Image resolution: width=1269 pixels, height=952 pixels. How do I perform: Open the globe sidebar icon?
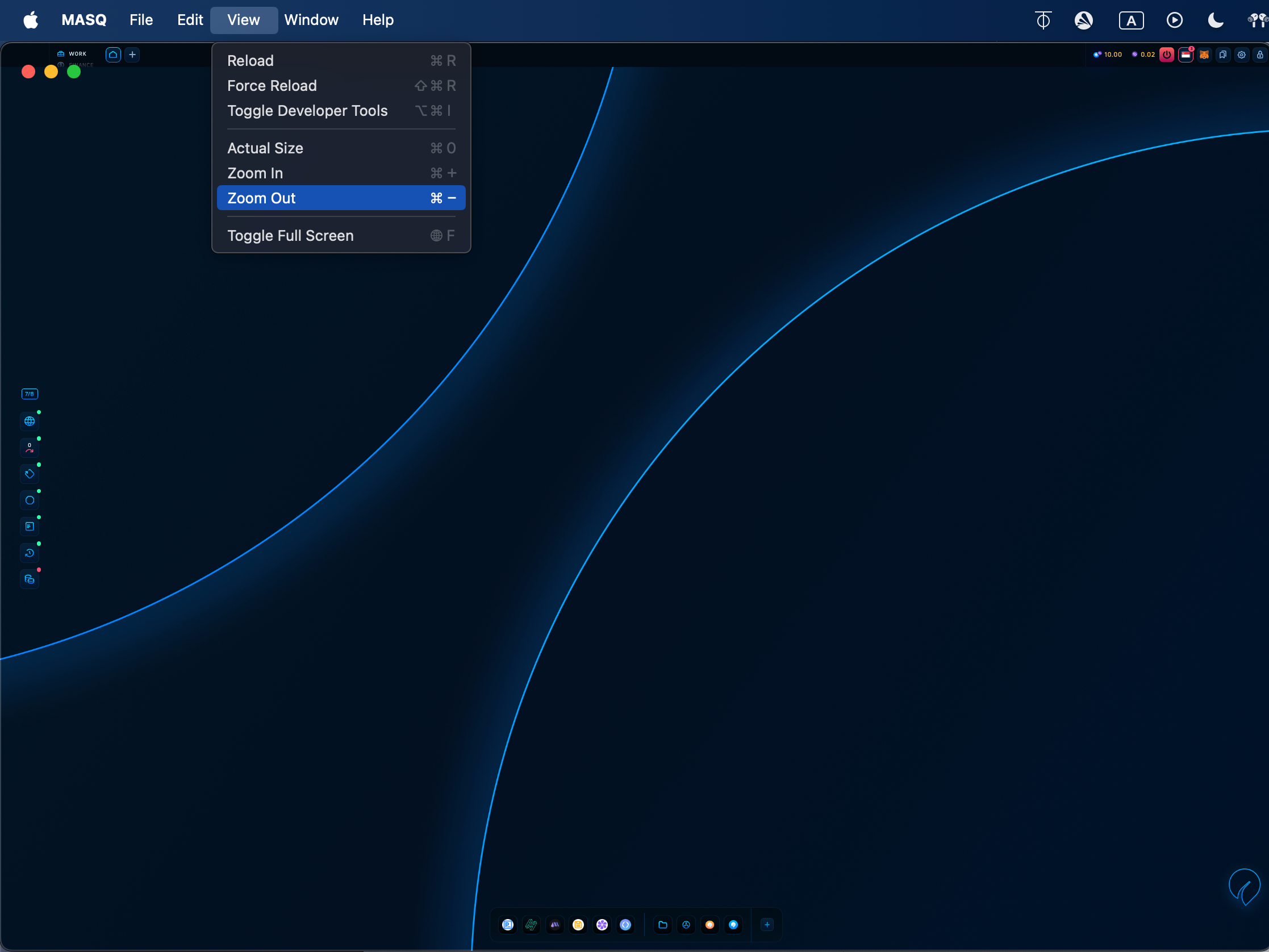click(x=30, y=421)
